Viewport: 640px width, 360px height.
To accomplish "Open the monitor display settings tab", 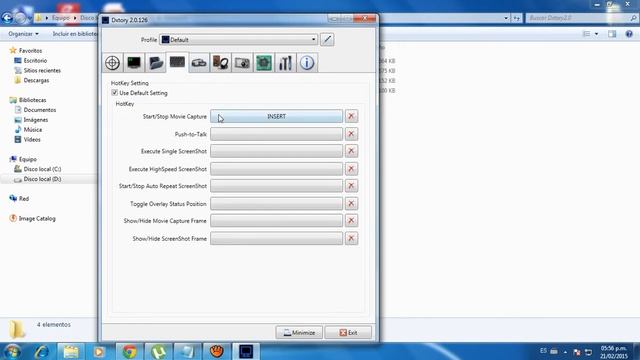I will coord(134,63).
